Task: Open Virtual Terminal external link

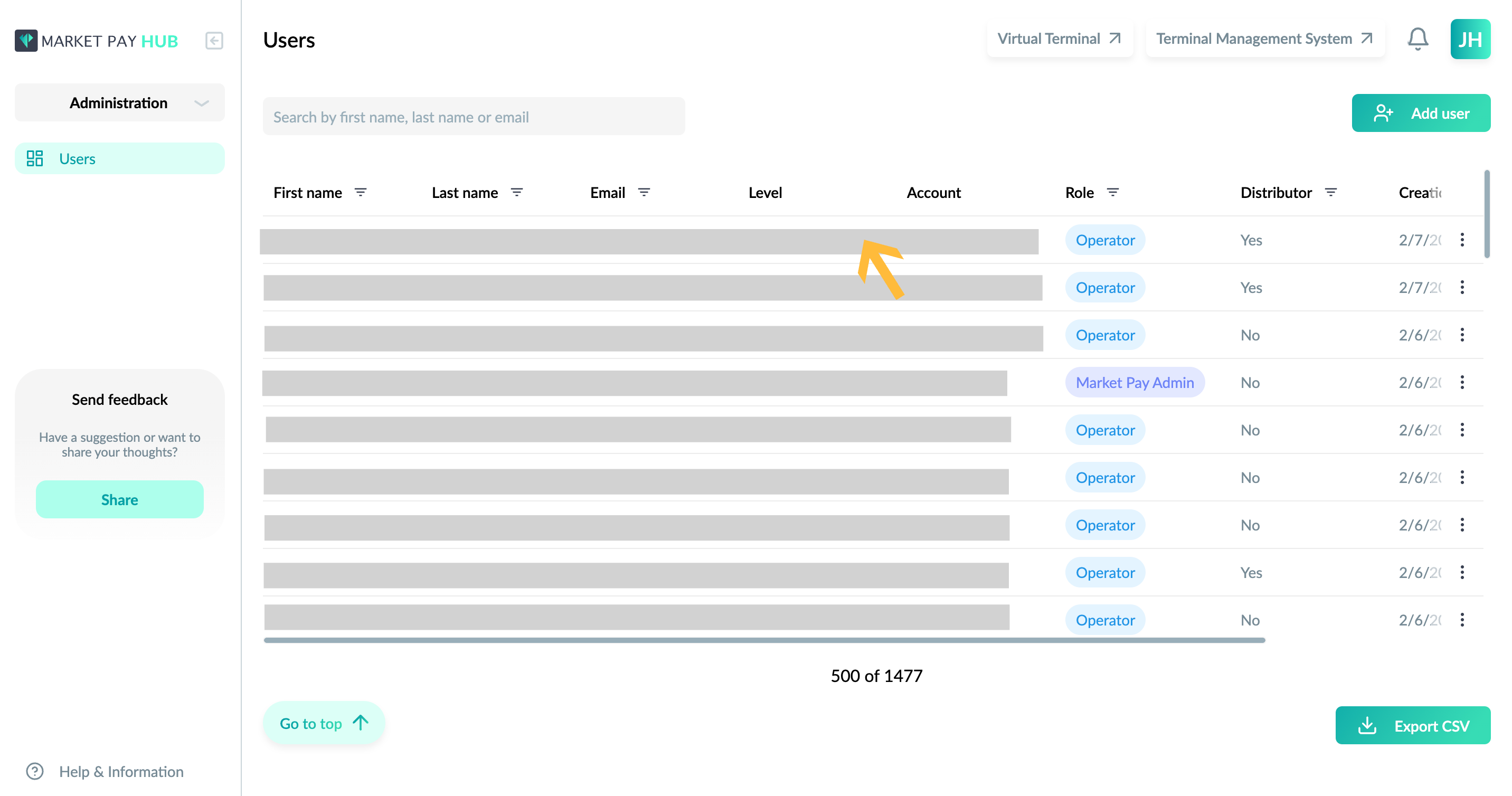Action: (1060, 39)
